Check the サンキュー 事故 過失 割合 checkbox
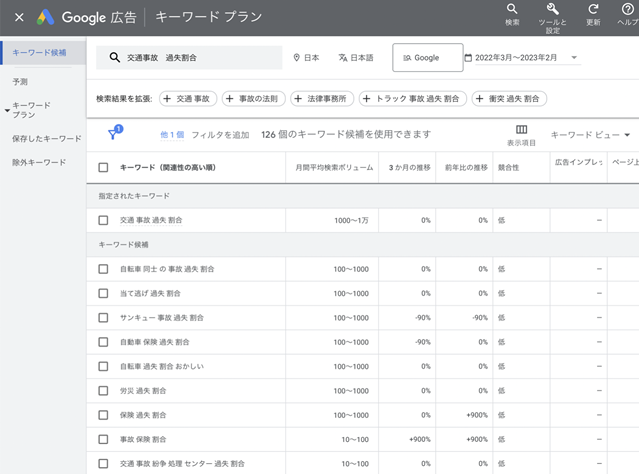 (x=104, y=317)
